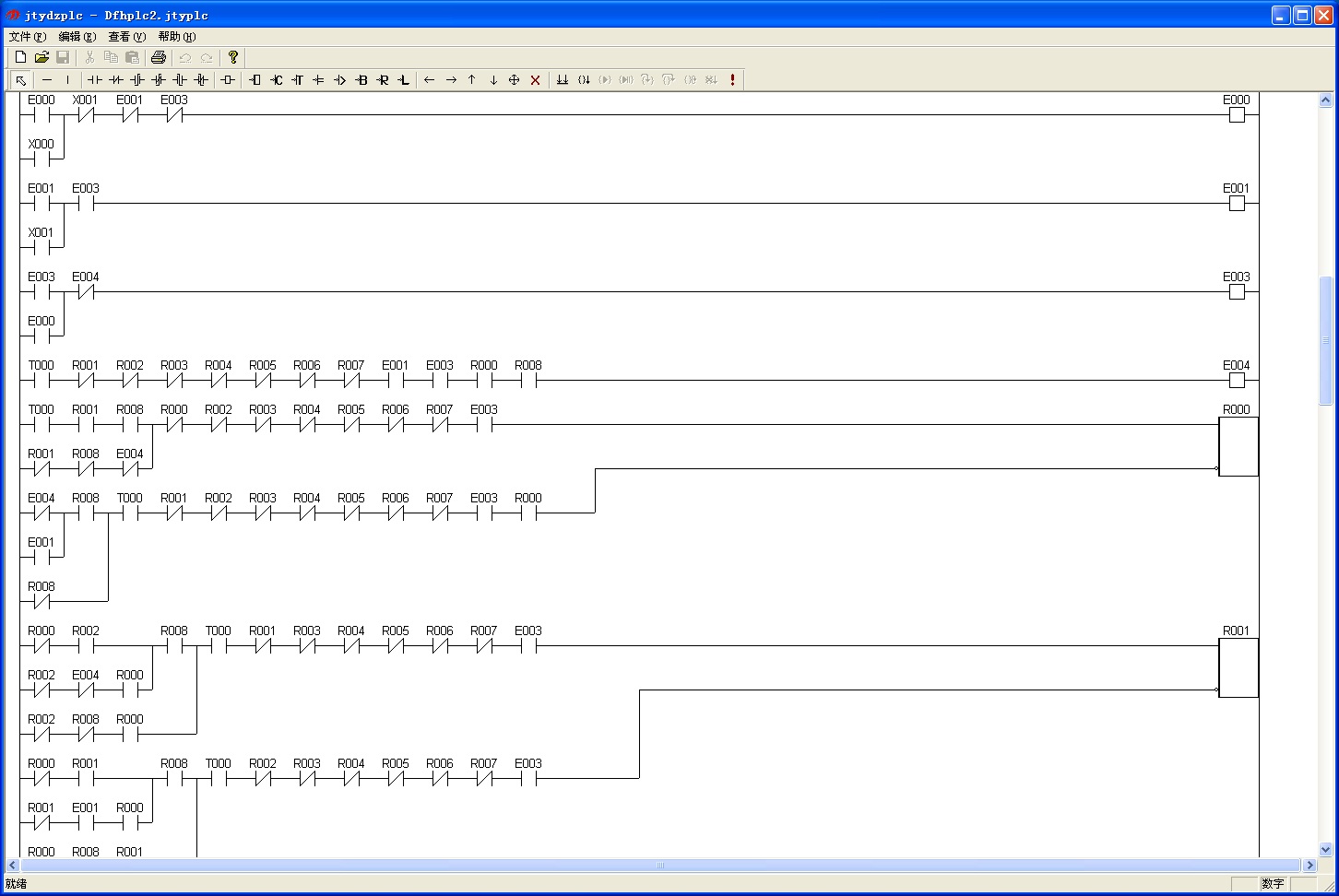Move cursor right with right arrow tool
This screenshot has width=1339, height=896.
pyautogui.click(x=451, y=80)
